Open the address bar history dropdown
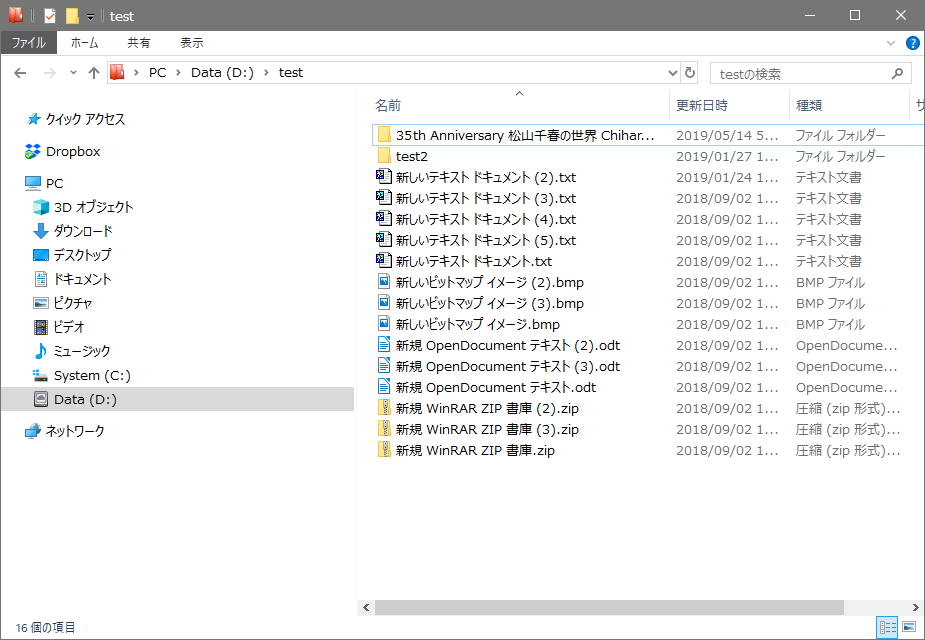Image resolution: width=925 pixels, height=640 pixels. pos(672,73)
